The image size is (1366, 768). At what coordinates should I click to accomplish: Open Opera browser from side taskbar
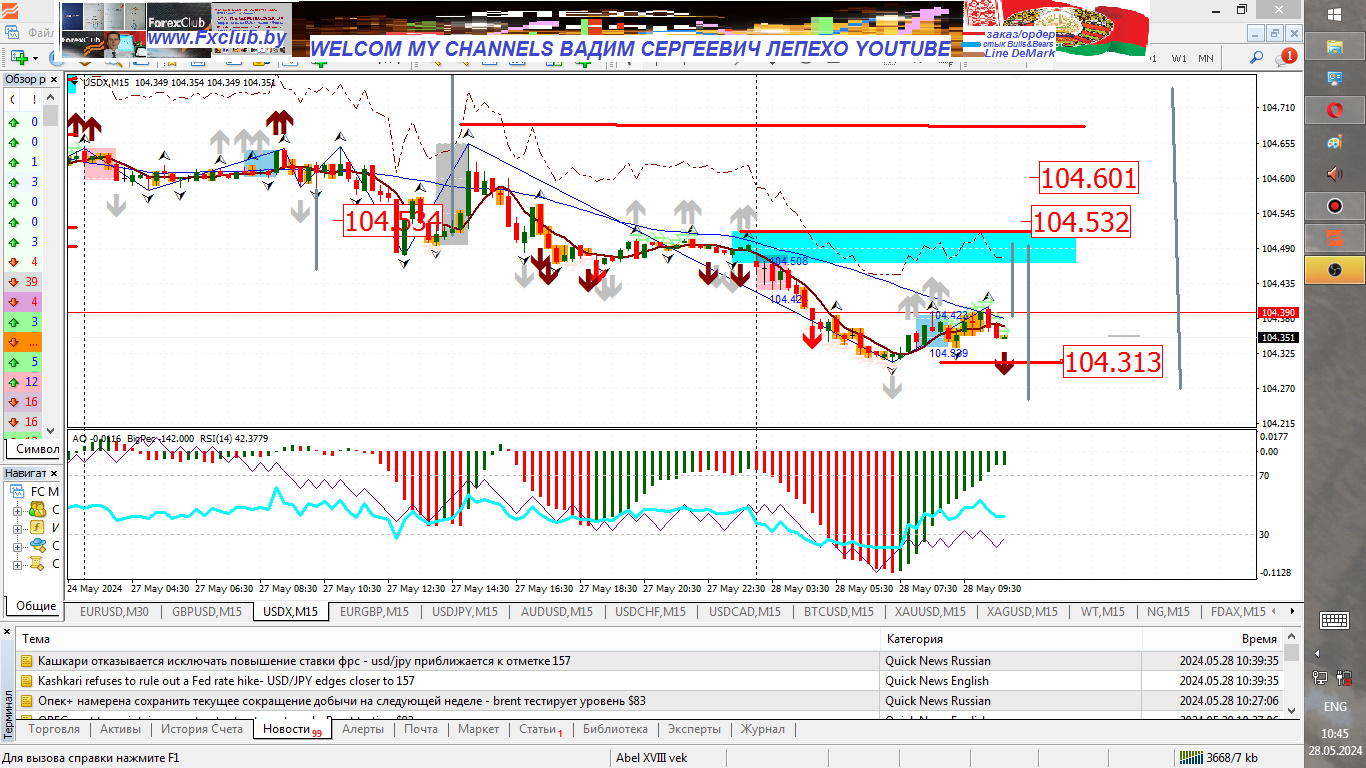click(x=1335, y=110)
